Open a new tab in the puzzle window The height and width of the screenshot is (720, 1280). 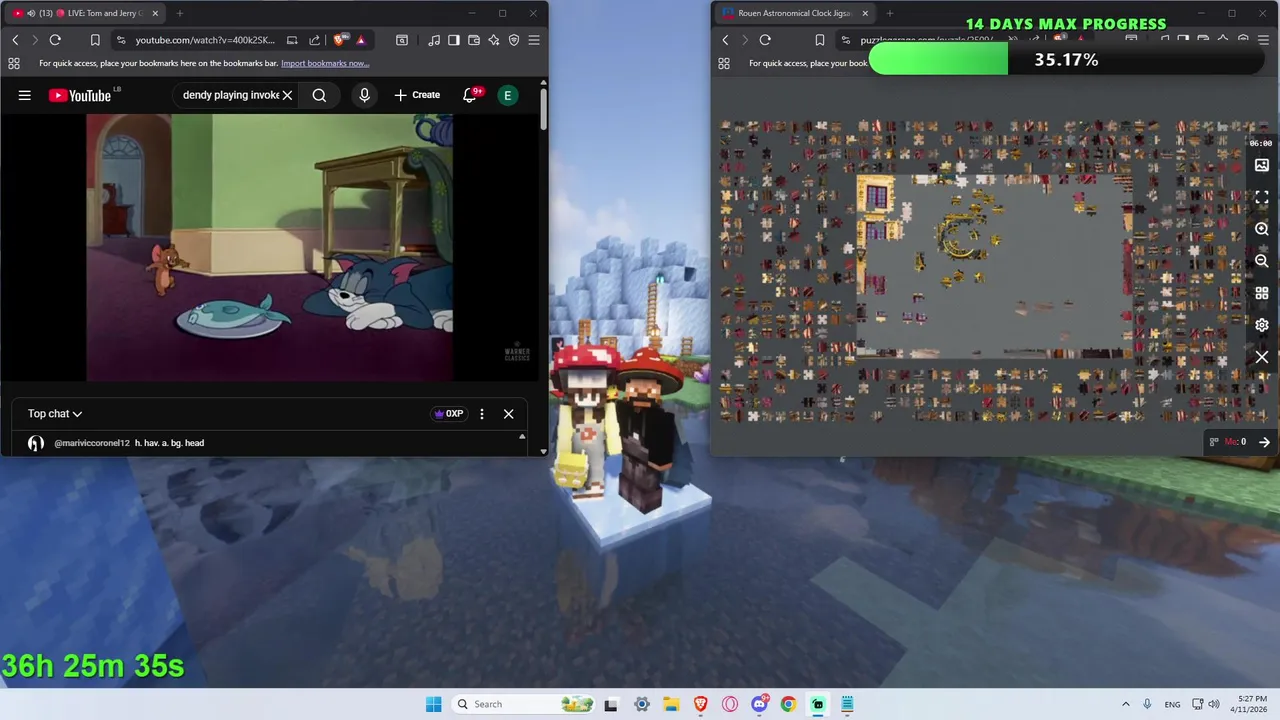tap(890, 13)
